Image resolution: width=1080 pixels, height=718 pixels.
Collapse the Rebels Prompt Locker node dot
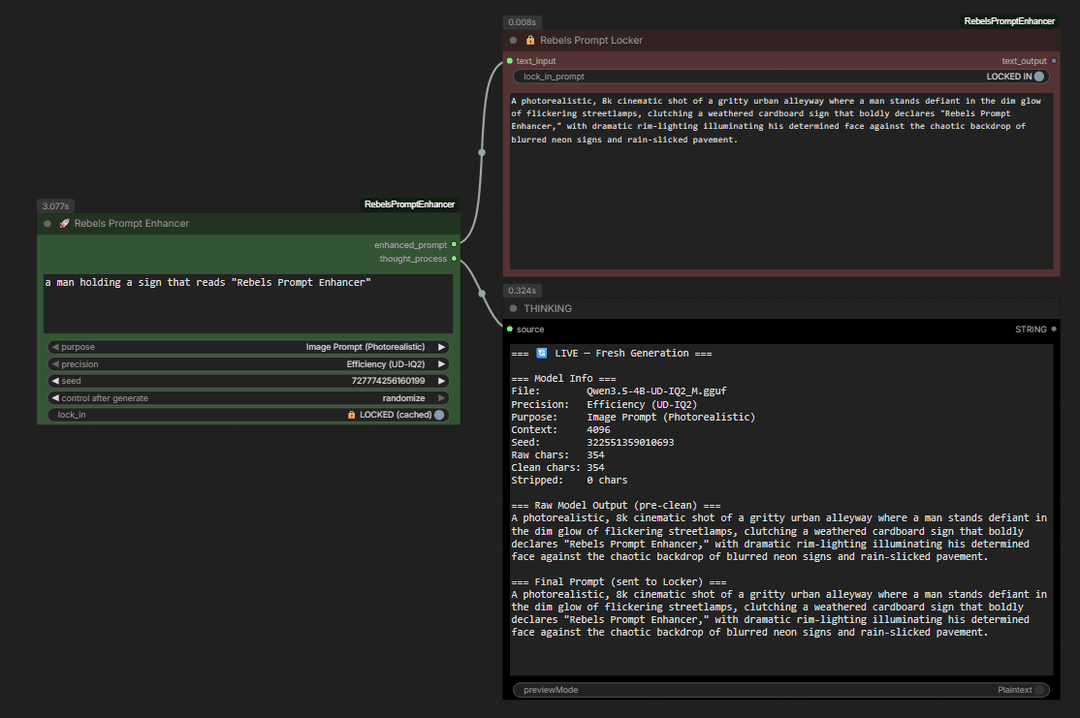click(x=513, y=40)
